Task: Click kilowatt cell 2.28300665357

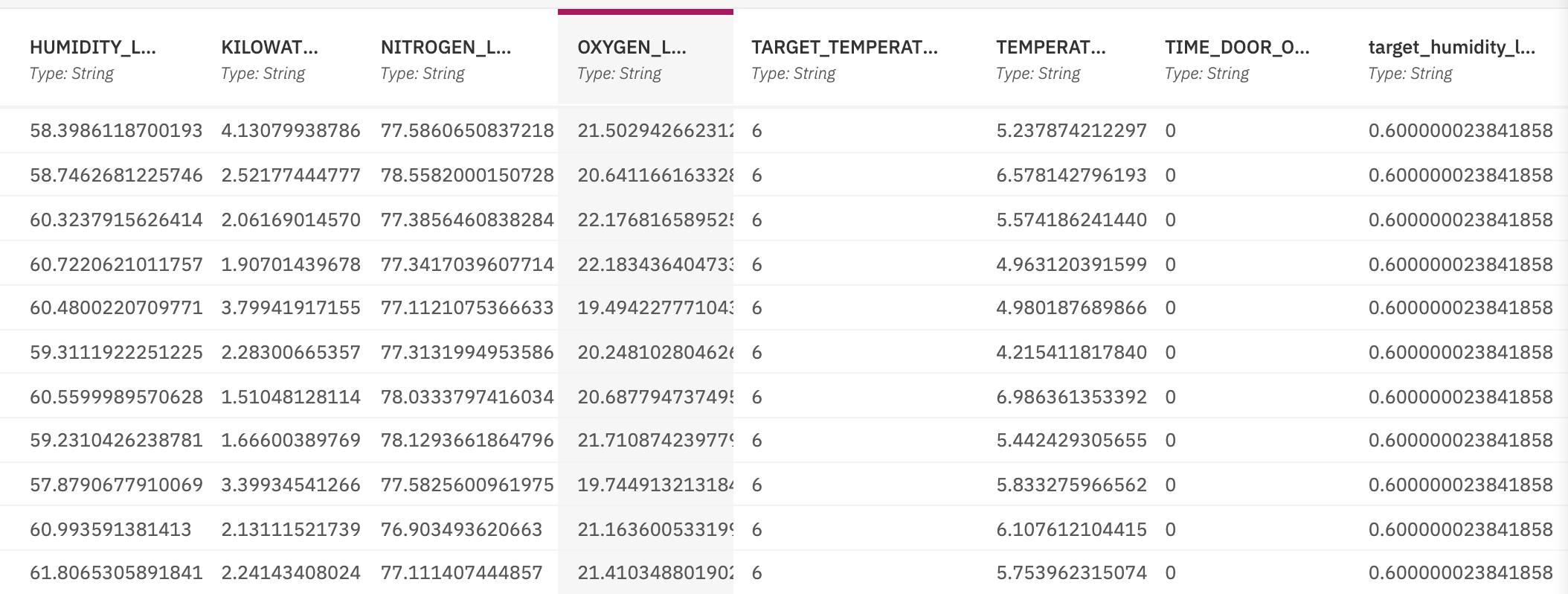Action: (291, 352)
